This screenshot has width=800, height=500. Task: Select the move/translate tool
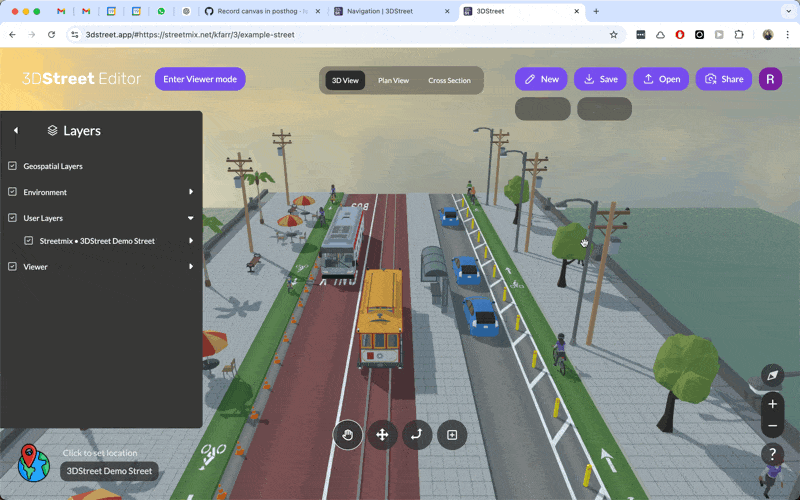[382, 435]
